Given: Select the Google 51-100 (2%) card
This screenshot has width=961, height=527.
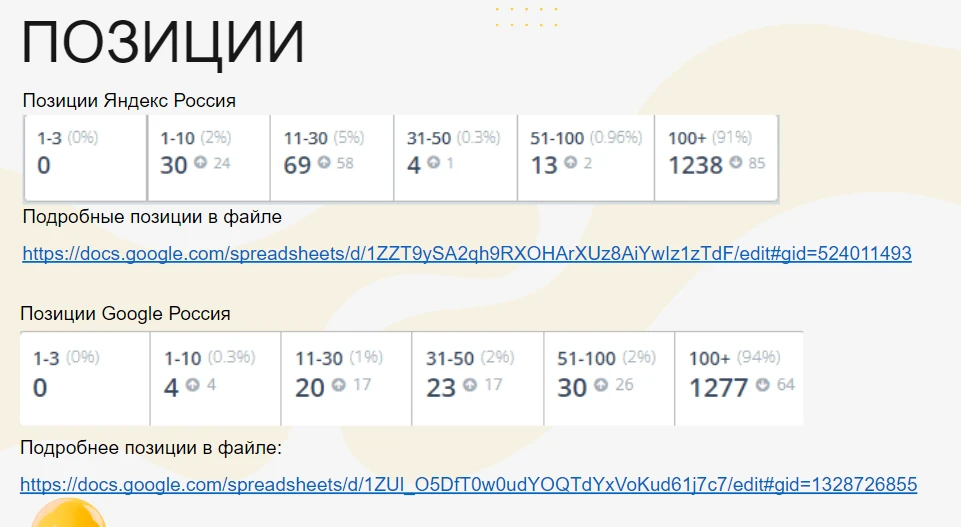Looking at the screenshot, I should point(609,379).
